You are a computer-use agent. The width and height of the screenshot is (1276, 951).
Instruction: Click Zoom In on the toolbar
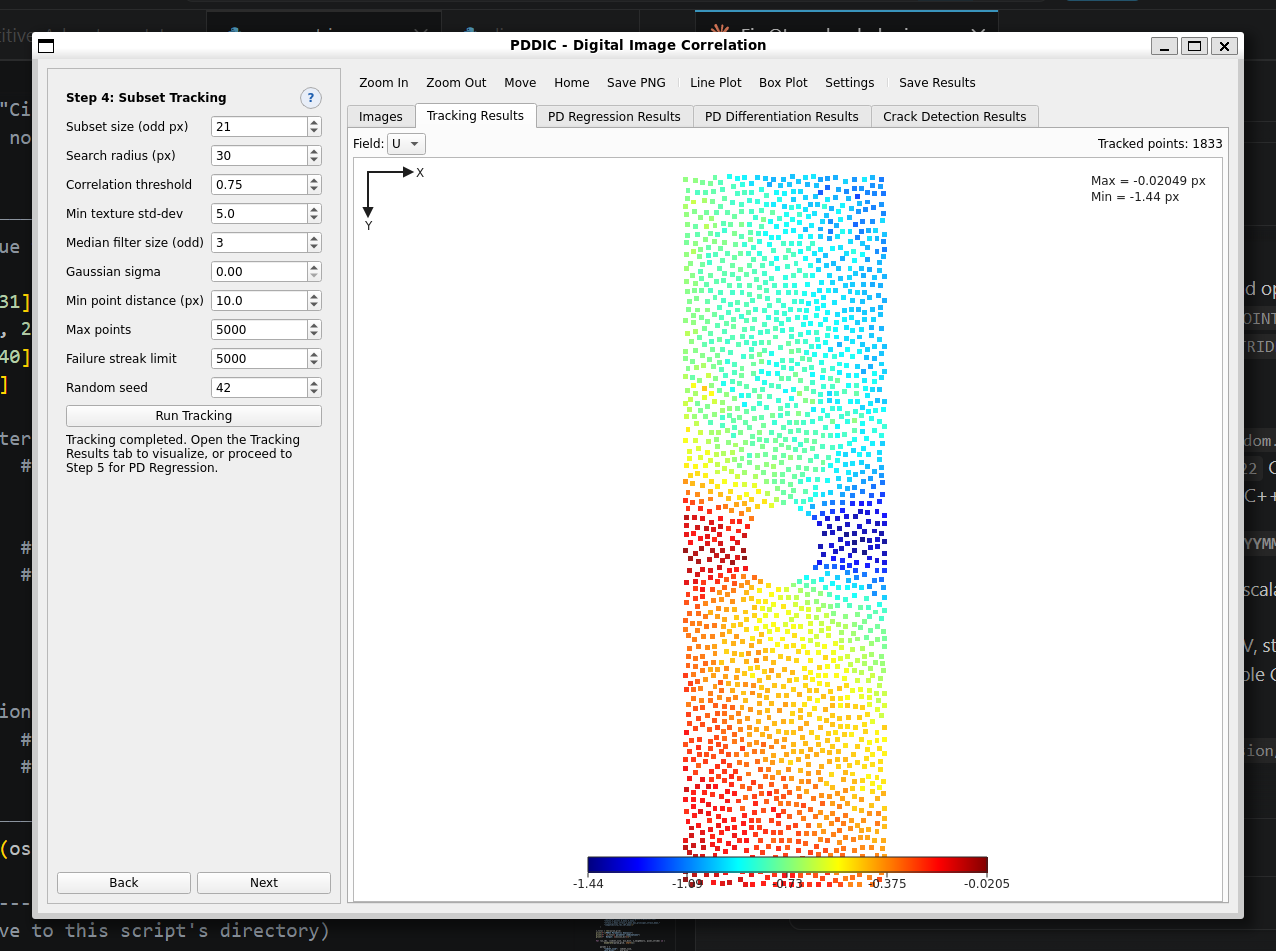pyautogui.click(x=384, y=83)
